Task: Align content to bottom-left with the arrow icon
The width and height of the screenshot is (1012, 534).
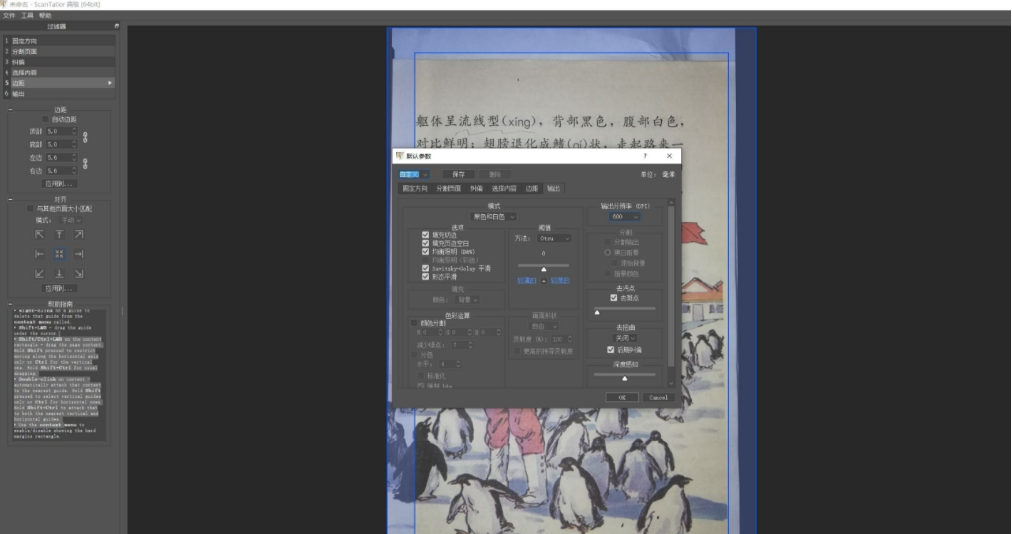Action: [40, 274]
